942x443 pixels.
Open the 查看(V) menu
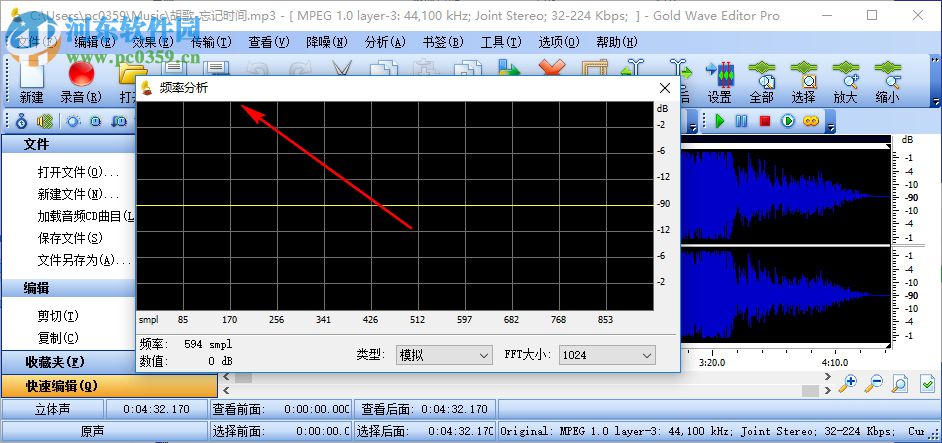(269, 42)
